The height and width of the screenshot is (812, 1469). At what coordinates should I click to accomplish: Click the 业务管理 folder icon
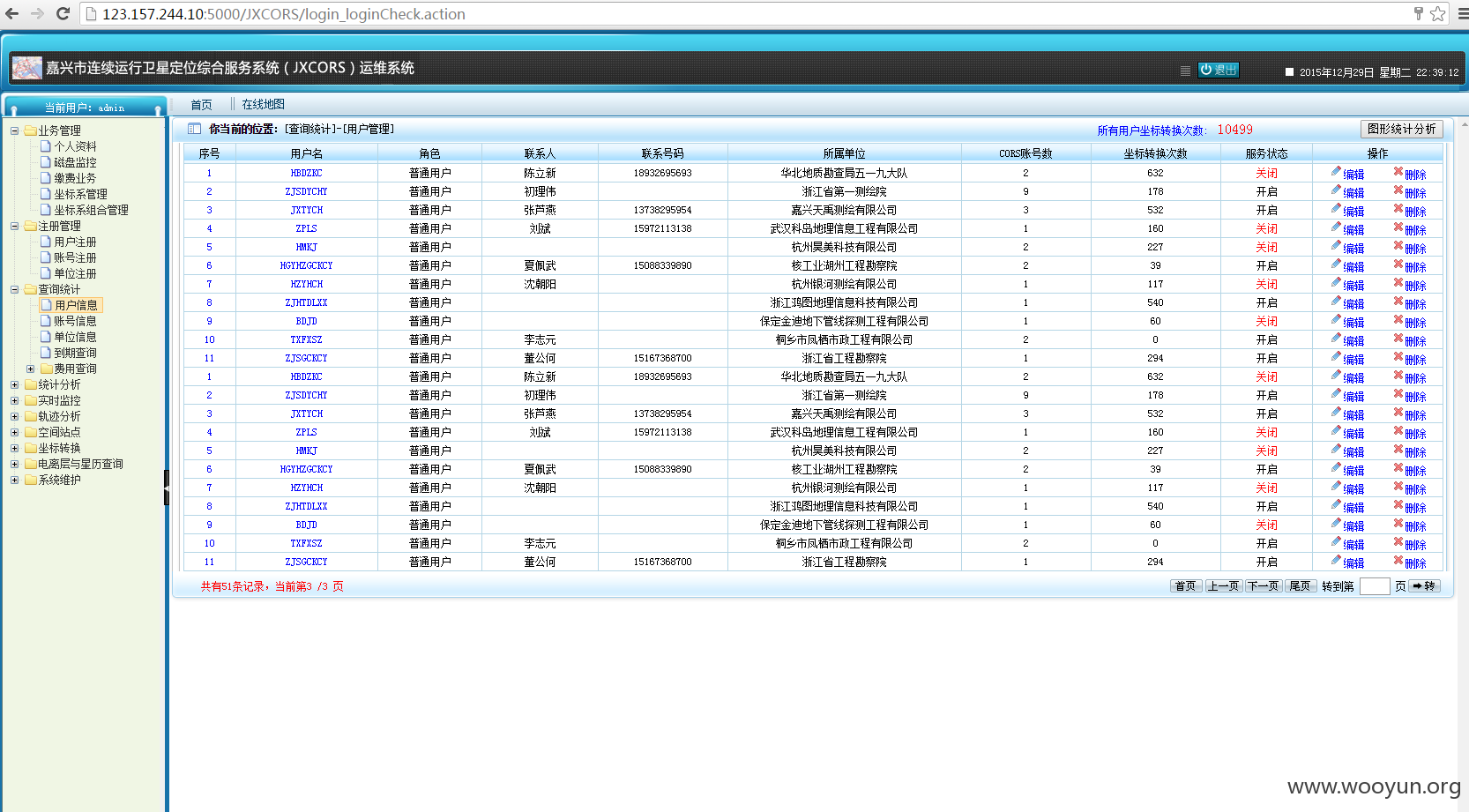click(x=31, y=130)
